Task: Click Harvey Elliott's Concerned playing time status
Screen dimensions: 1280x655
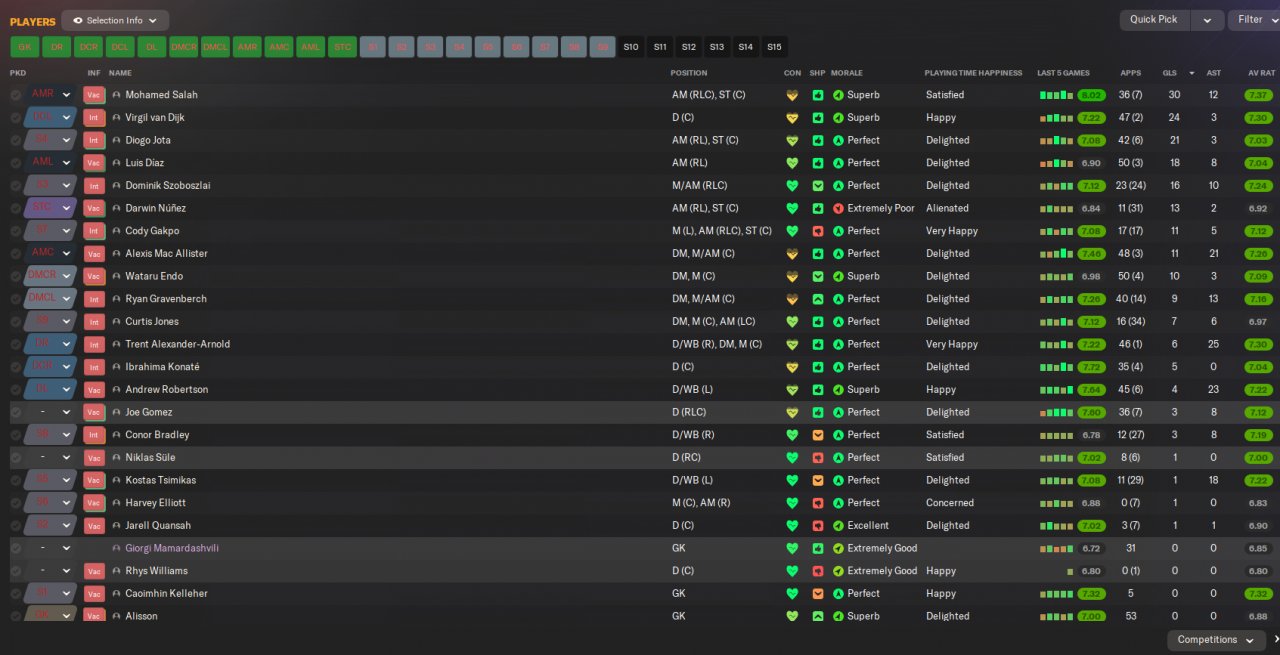Action: (x=950, y=503)
